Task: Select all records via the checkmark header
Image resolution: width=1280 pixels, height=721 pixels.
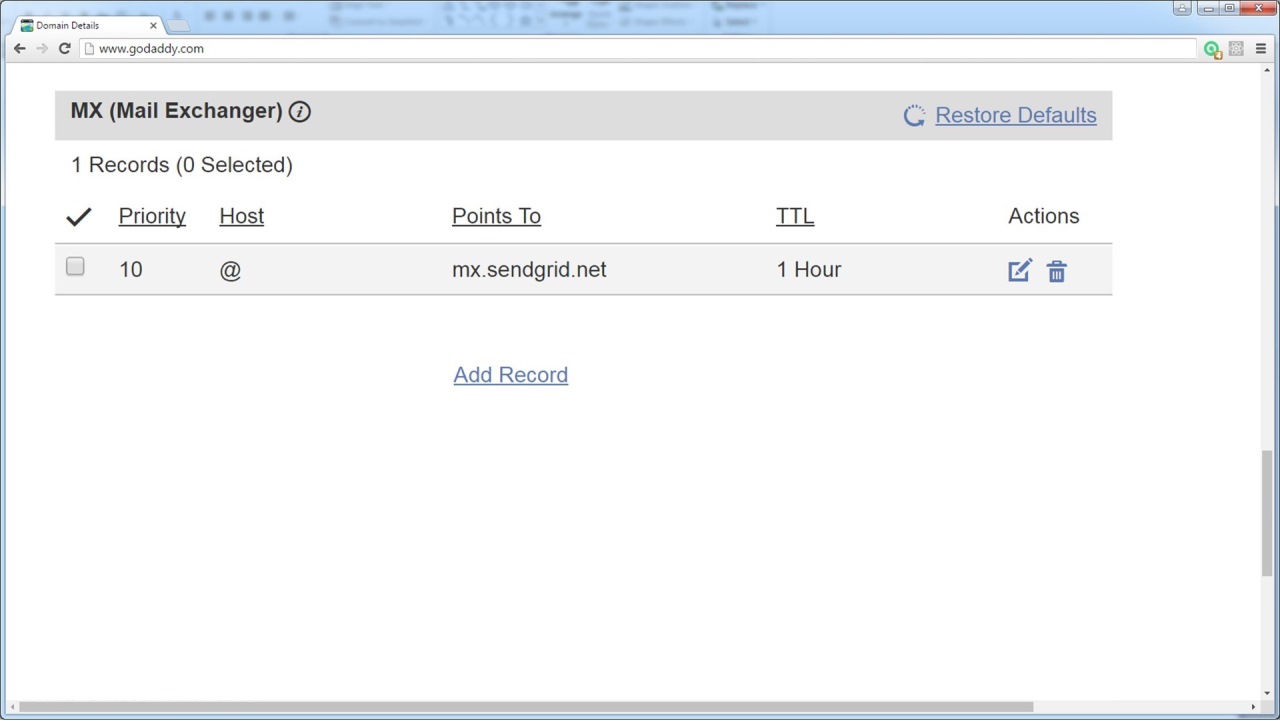Action: (79, 216)
